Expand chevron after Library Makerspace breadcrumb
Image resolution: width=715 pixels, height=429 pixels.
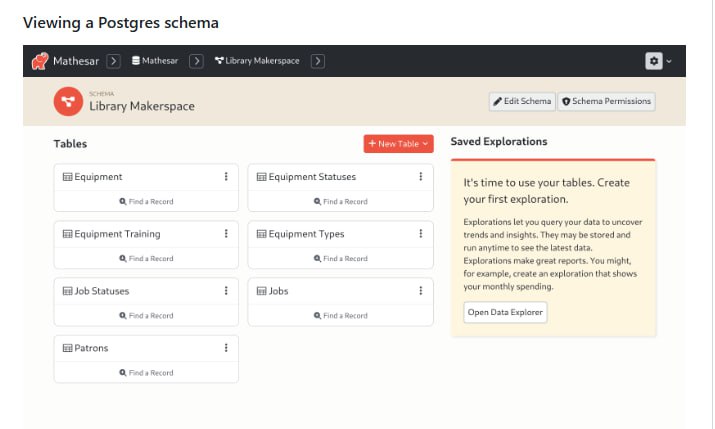click(x=318, y=61)
